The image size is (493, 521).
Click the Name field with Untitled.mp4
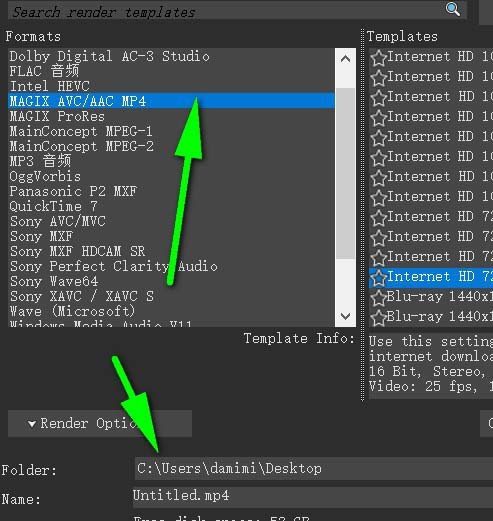click(x=313, y=496)
